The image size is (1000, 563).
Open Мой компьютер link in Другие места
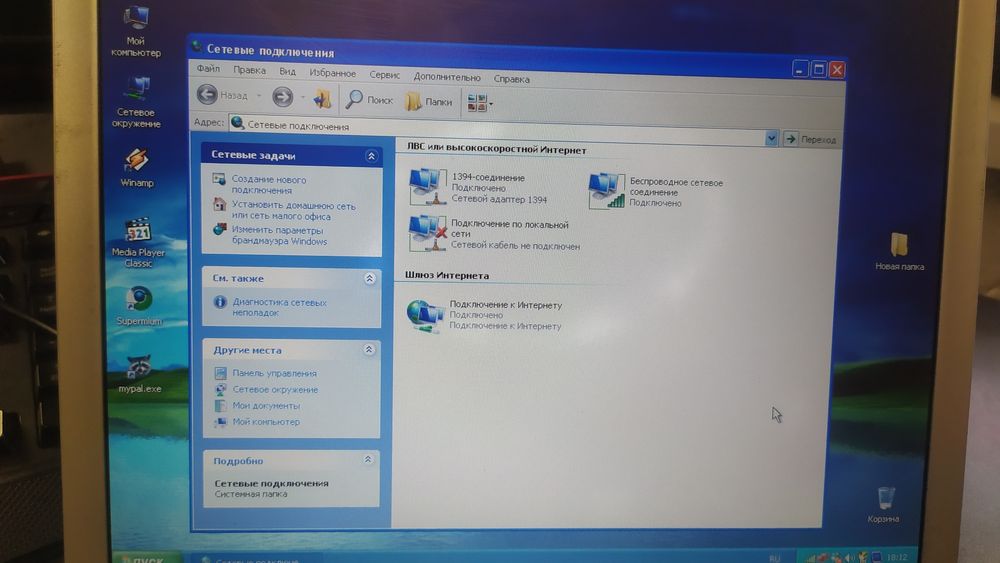click(x=266, y=421)
